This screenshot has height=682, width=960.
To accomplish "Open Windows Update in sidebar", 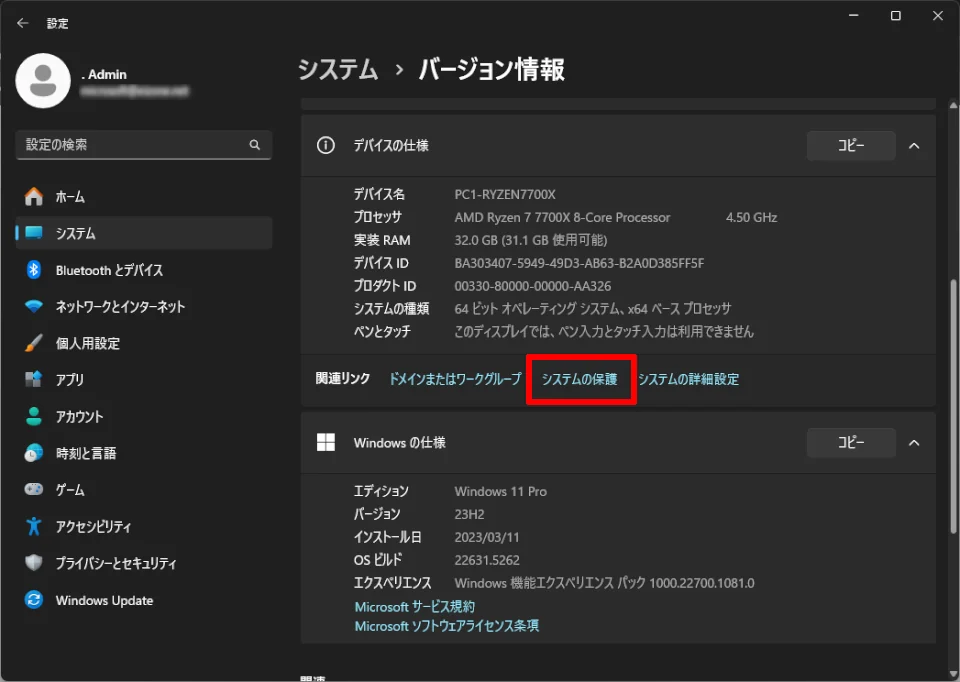I will 144,600.
